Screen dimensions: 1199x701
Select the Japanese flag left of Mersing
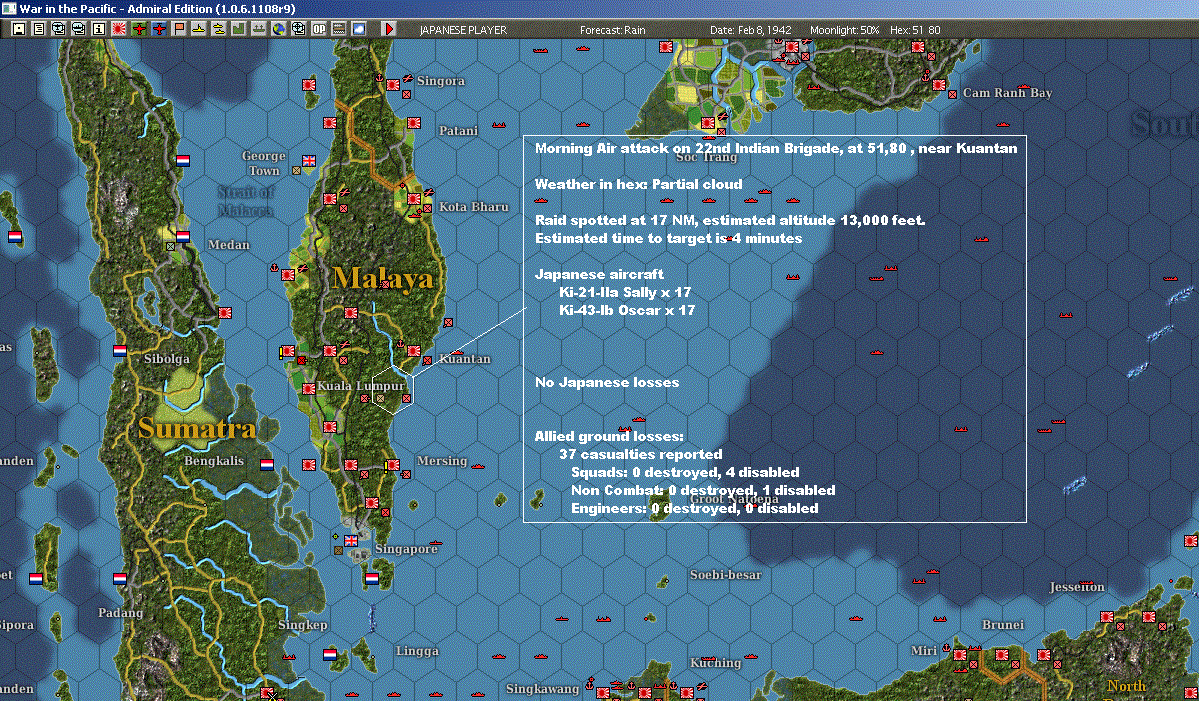(x=393, y=464)
